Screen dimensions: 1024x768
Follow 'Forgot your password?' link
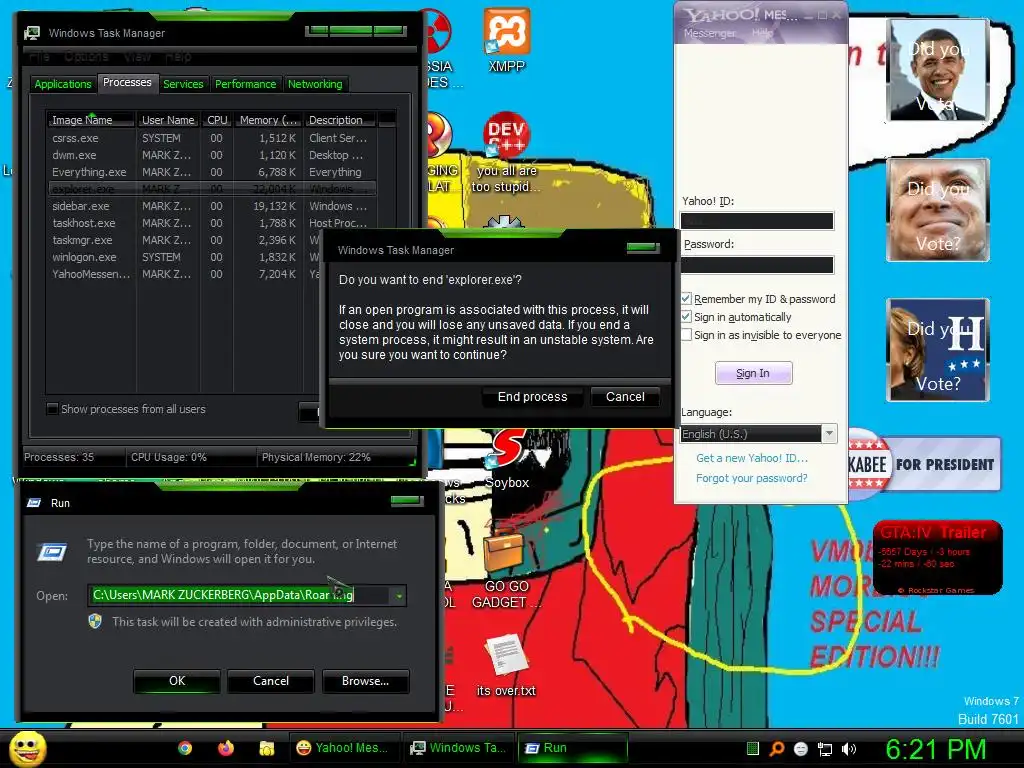click(x=752, y=478)
